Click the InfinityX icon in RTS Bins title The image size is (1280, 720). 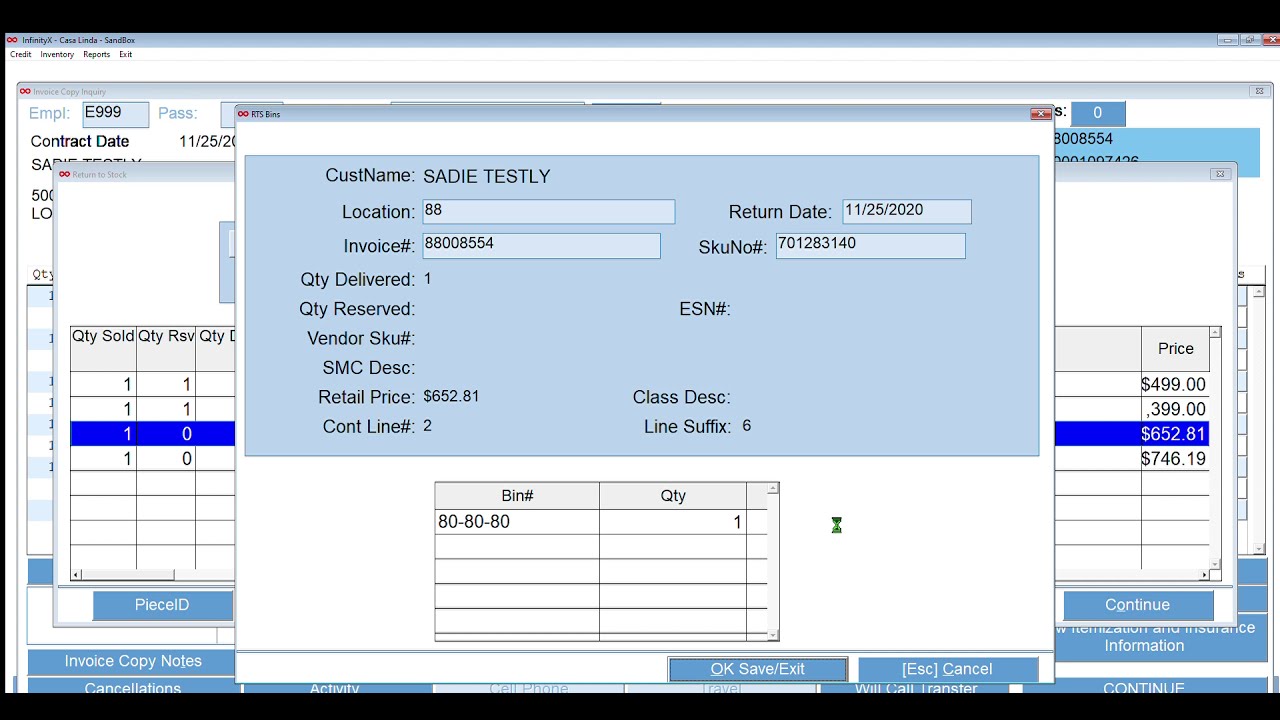coord(243,114)
